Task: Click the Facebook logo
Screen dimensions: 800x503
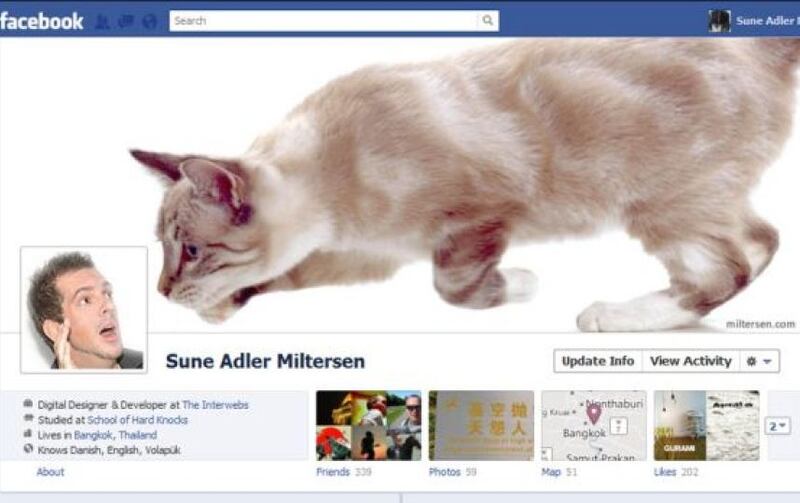Action: (41, 21)
